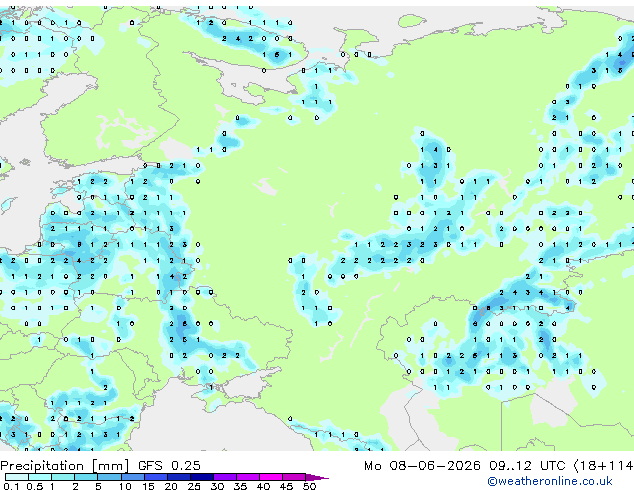The height and width of the screenshot is (490, 634).
Task: Click the legend label '0.5'
Action: pyautogui.click(x=35, y=486)
